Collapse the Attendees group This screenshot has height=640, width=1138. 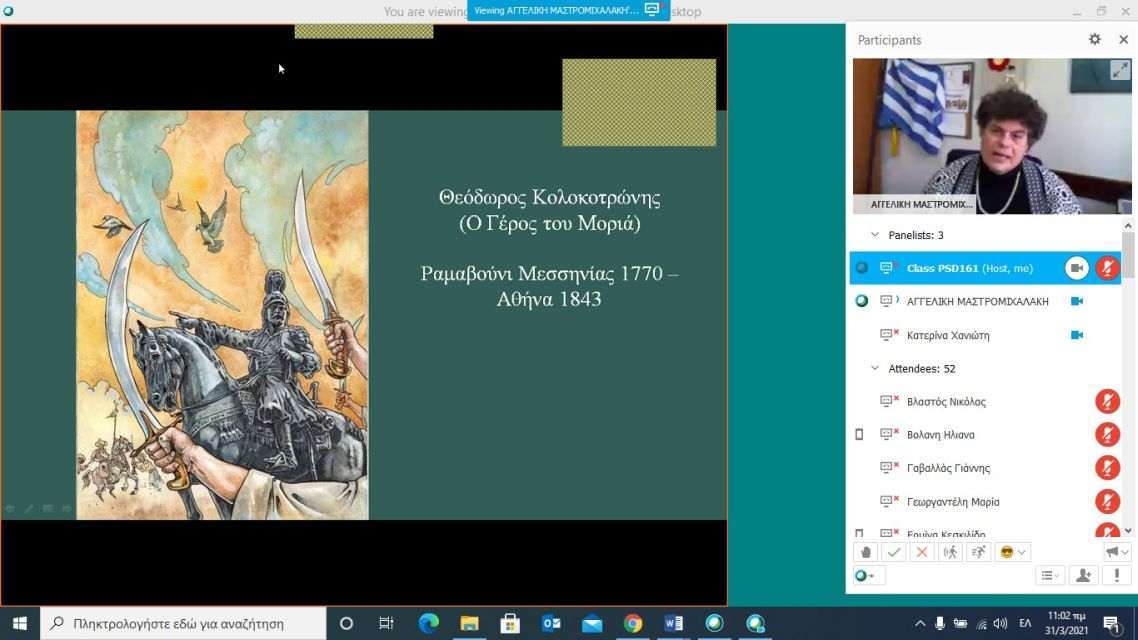[x=875, y=369]
